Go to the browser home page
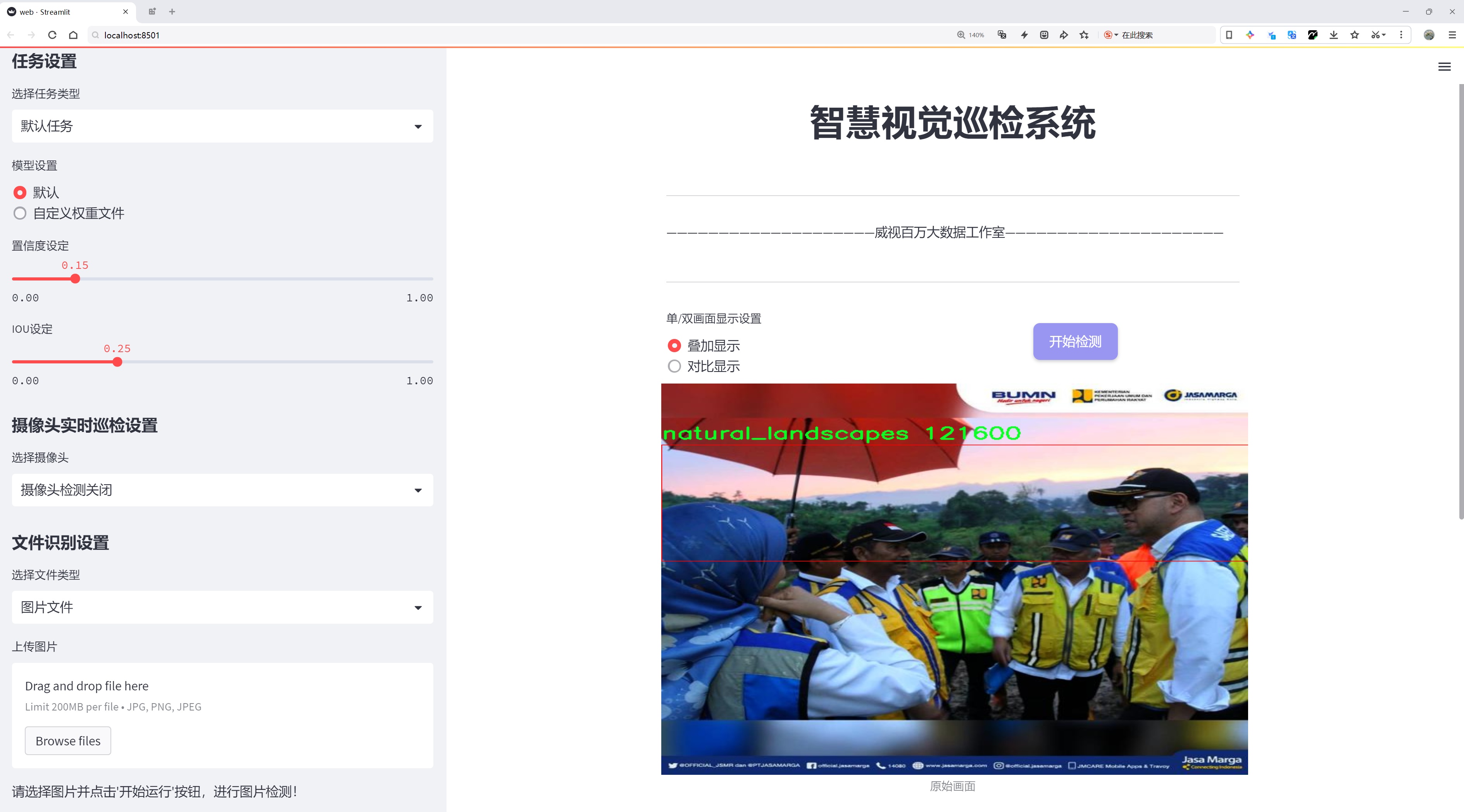 pos(73,34)
